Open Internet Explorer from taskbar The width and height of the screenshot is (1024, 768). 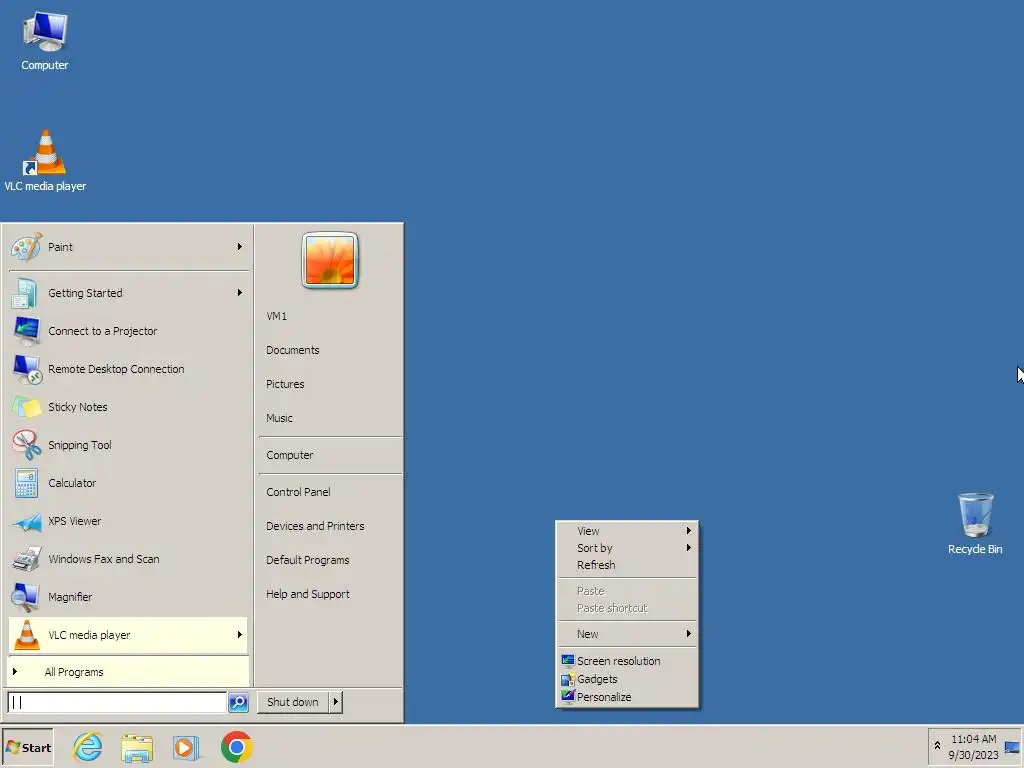pos(88,747)
